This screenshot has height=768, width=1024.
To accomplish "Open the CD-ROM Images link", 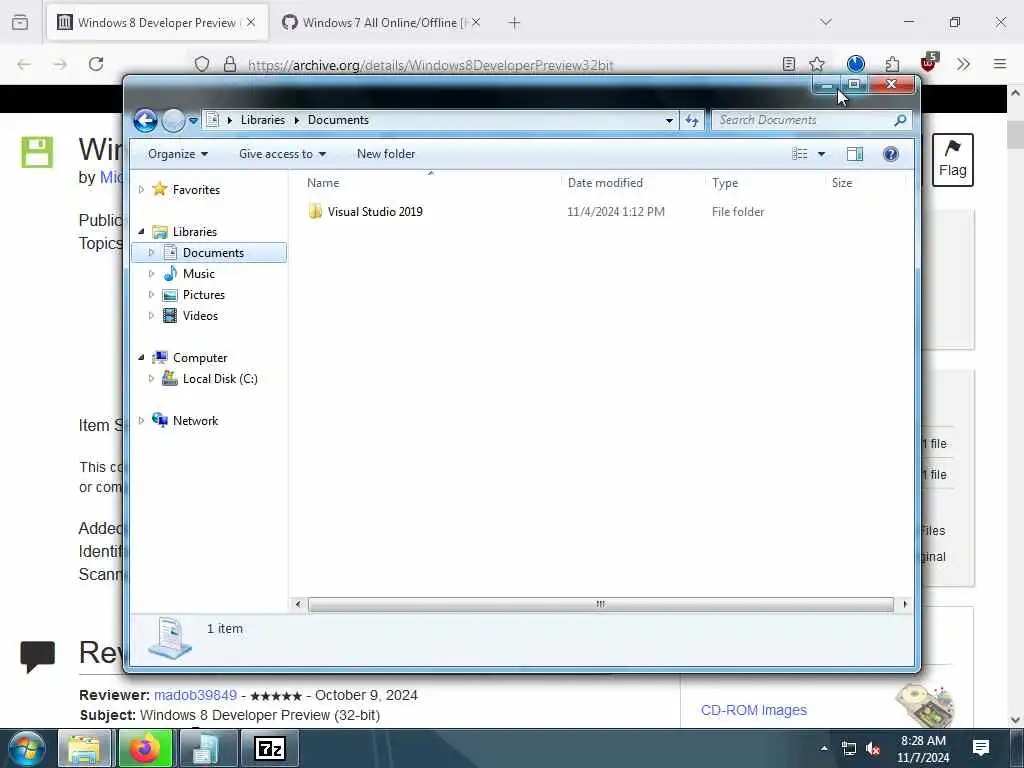I will (x=754, y=711).
